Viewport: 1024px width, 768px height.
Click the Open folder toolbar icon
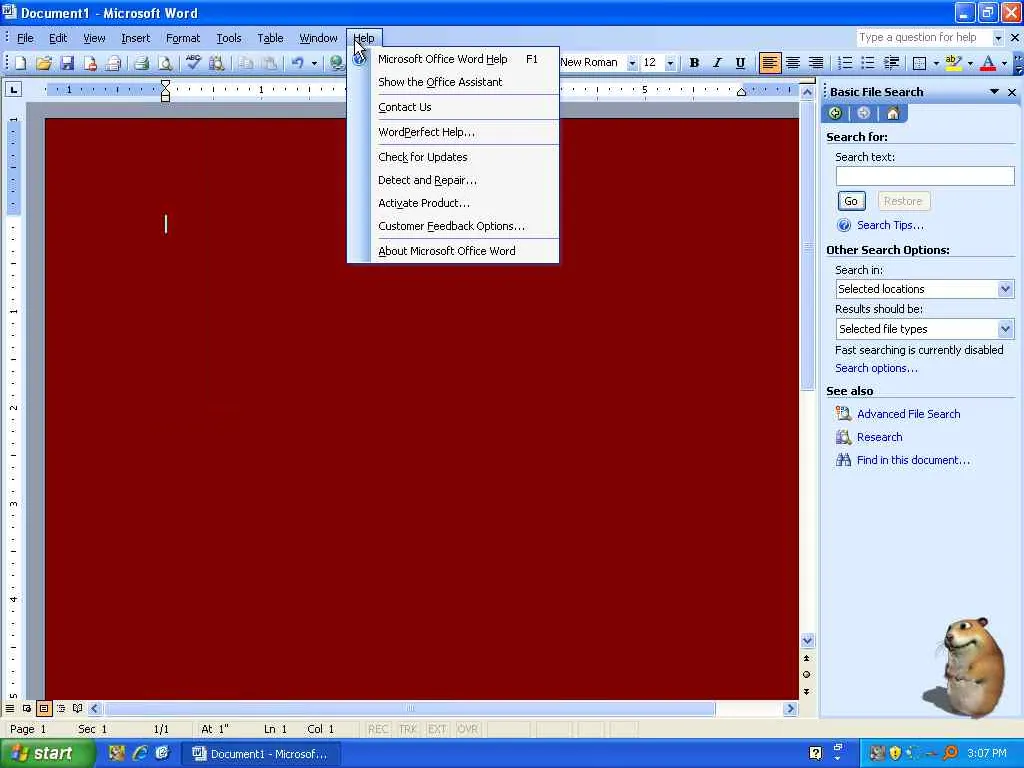pos(44,63)
